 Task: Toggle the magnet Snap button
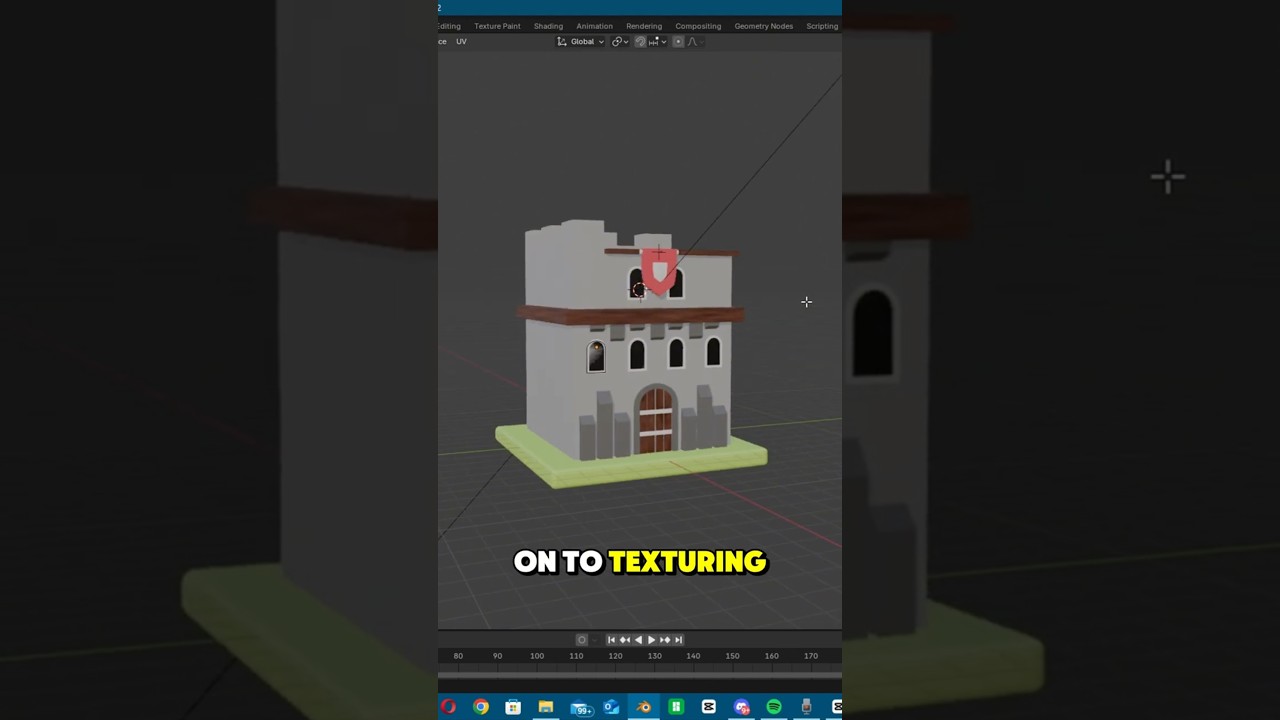[x=640, y=42]
